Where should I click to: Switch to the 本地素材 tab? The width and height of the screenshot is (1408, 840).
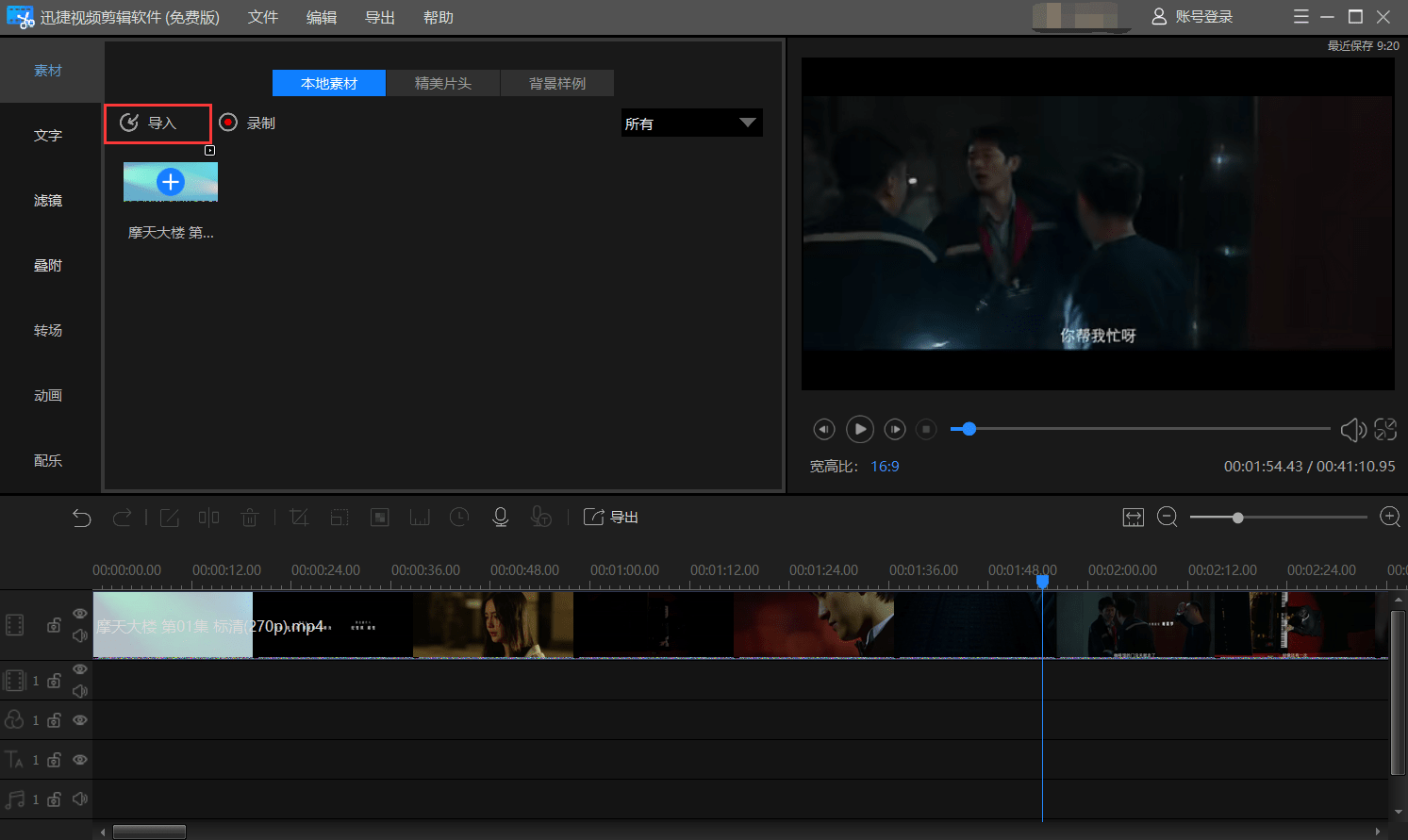click(x=329, y=83)
